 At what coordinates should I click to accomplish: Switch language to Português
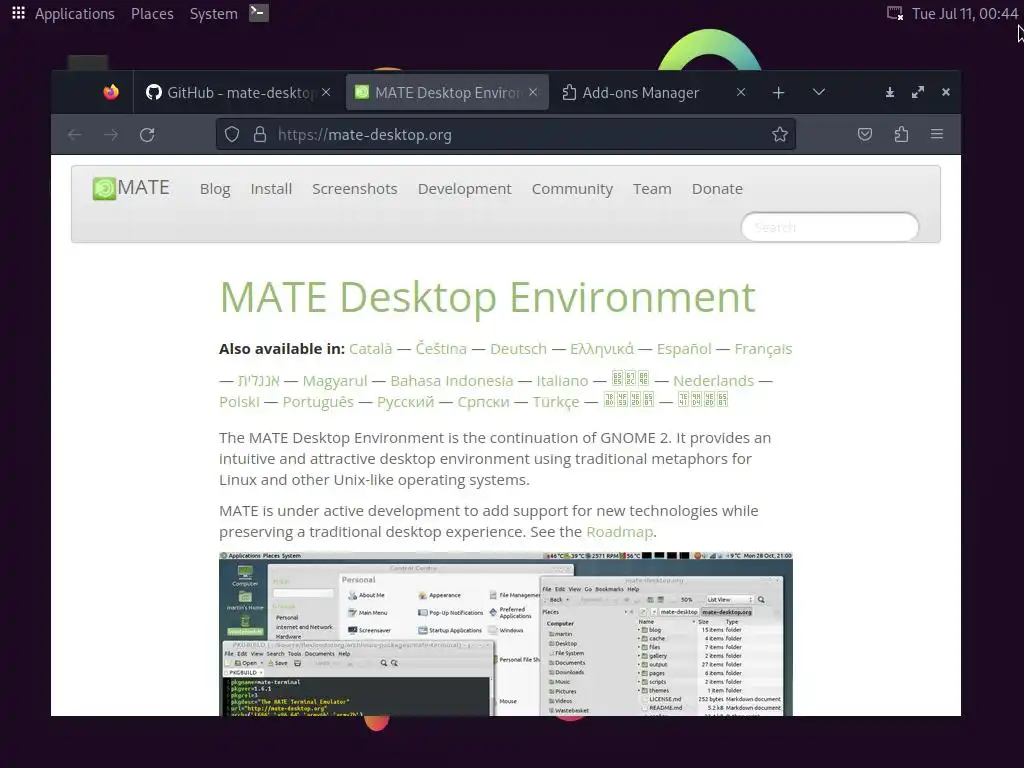(318, 402)
